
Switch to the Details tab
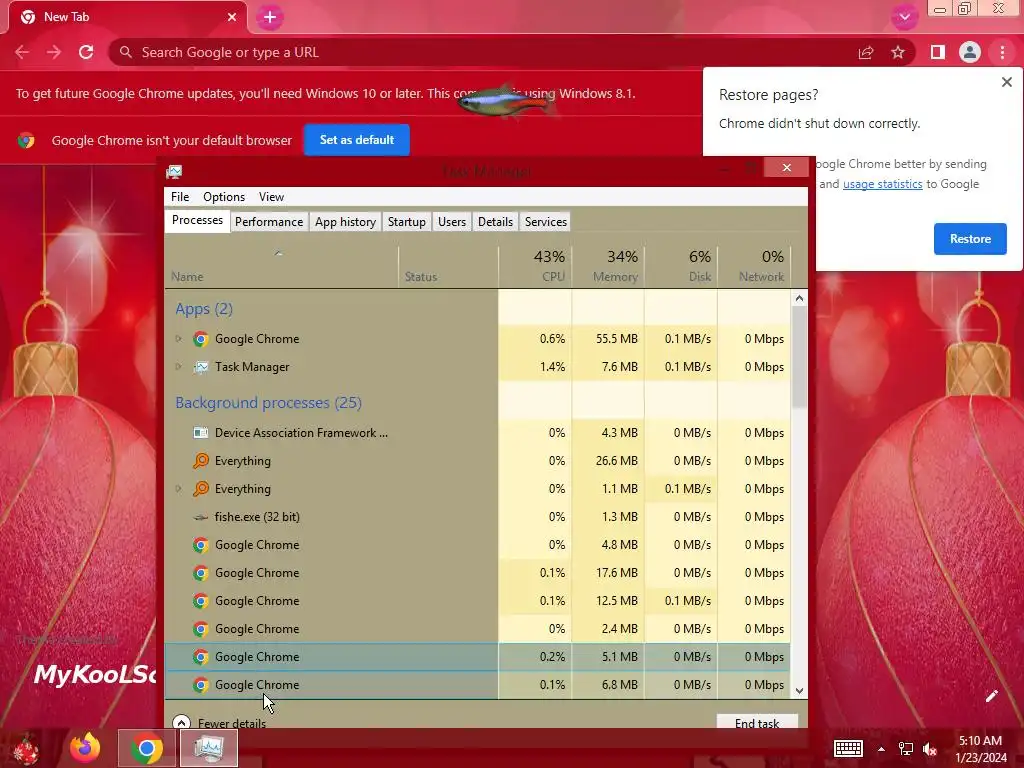pos(495,222)
